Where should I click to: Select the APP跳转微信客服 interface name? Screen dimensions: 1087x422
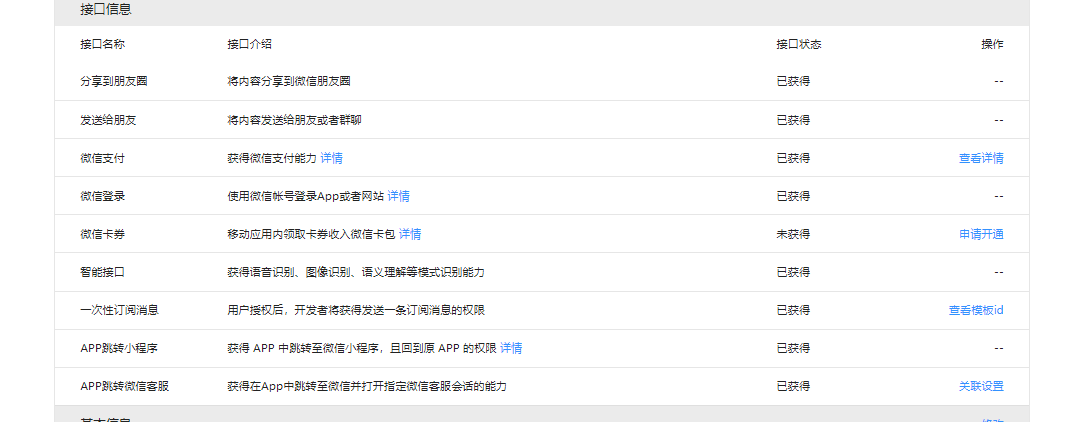coord(125,386)
